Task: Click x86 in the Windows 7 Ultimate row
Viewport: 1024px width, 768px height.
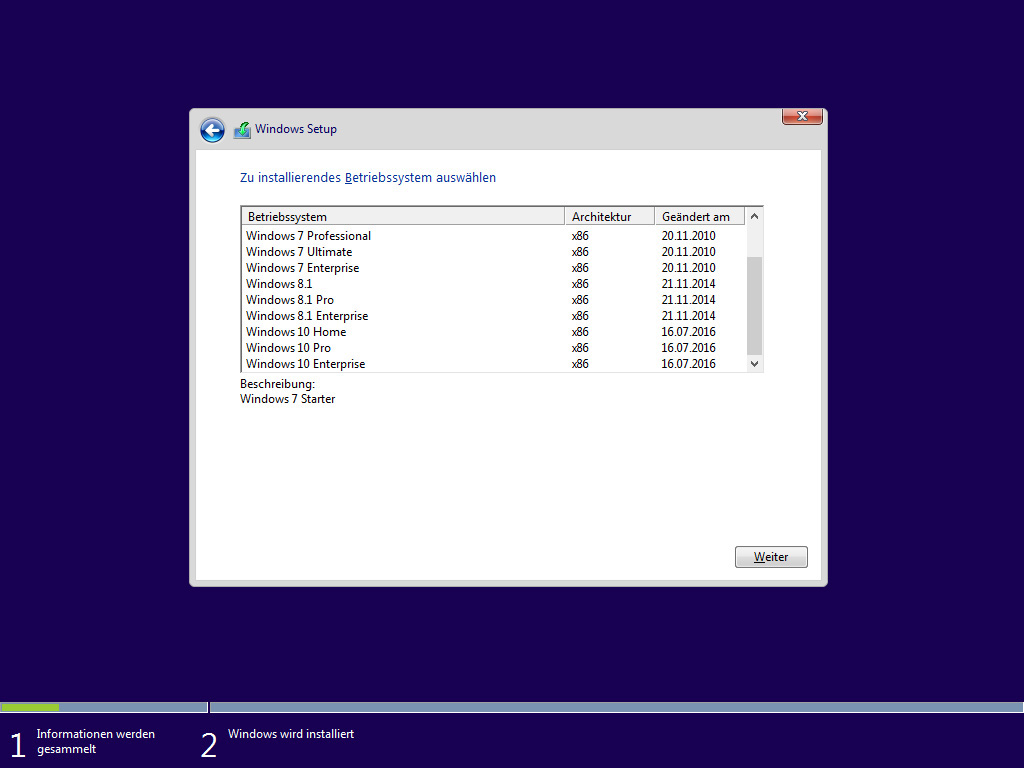Action: [x=580, y=252]
